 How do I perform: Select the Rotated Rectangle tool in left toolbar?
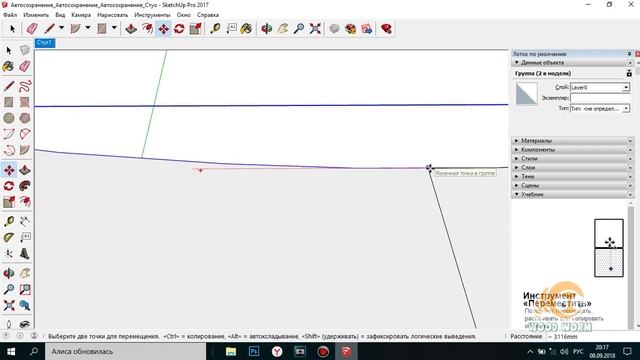pyautogui.click(x=25, y=102)
